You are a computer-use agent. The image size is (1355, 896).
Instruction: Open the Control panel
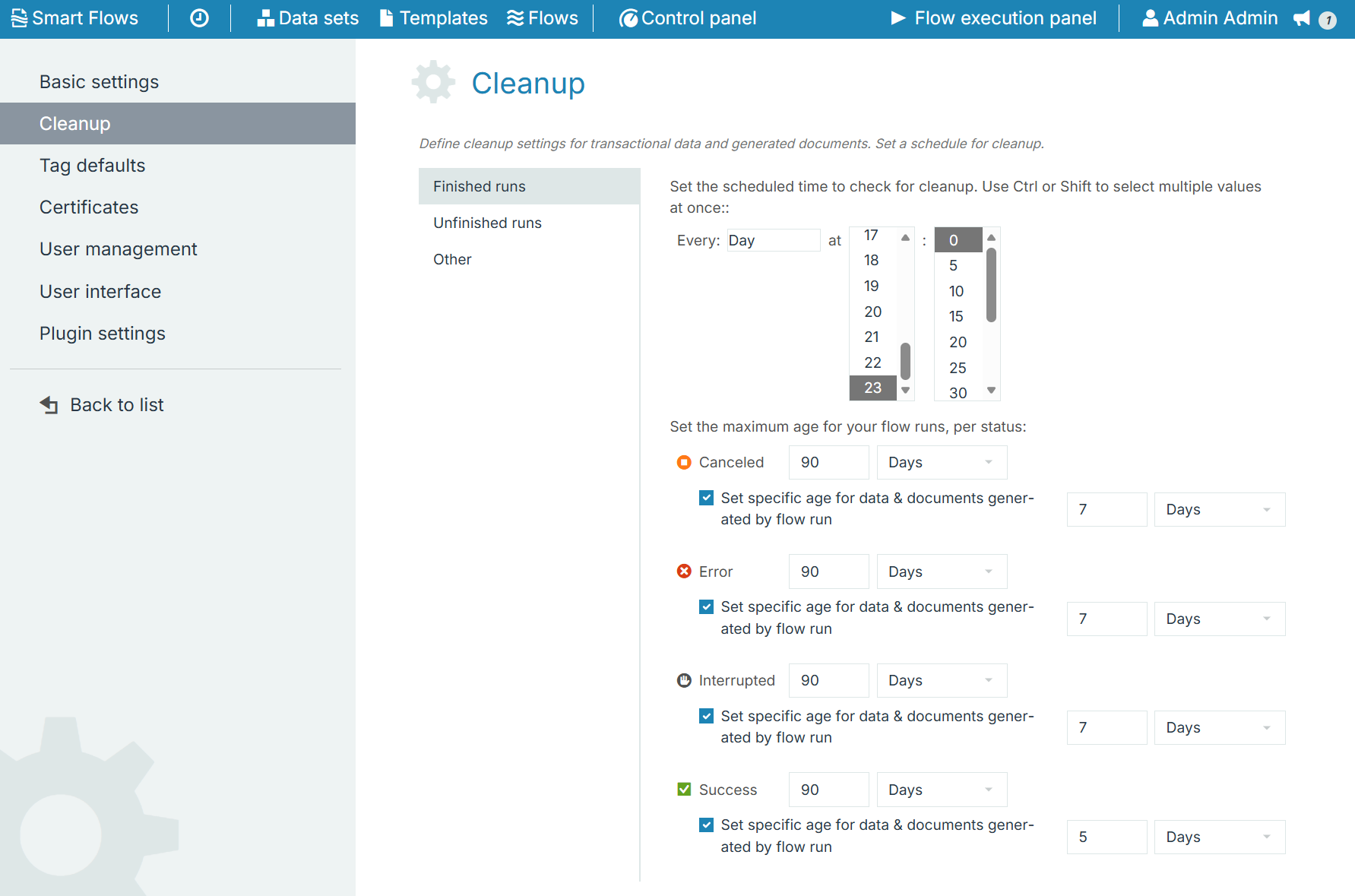688,18
